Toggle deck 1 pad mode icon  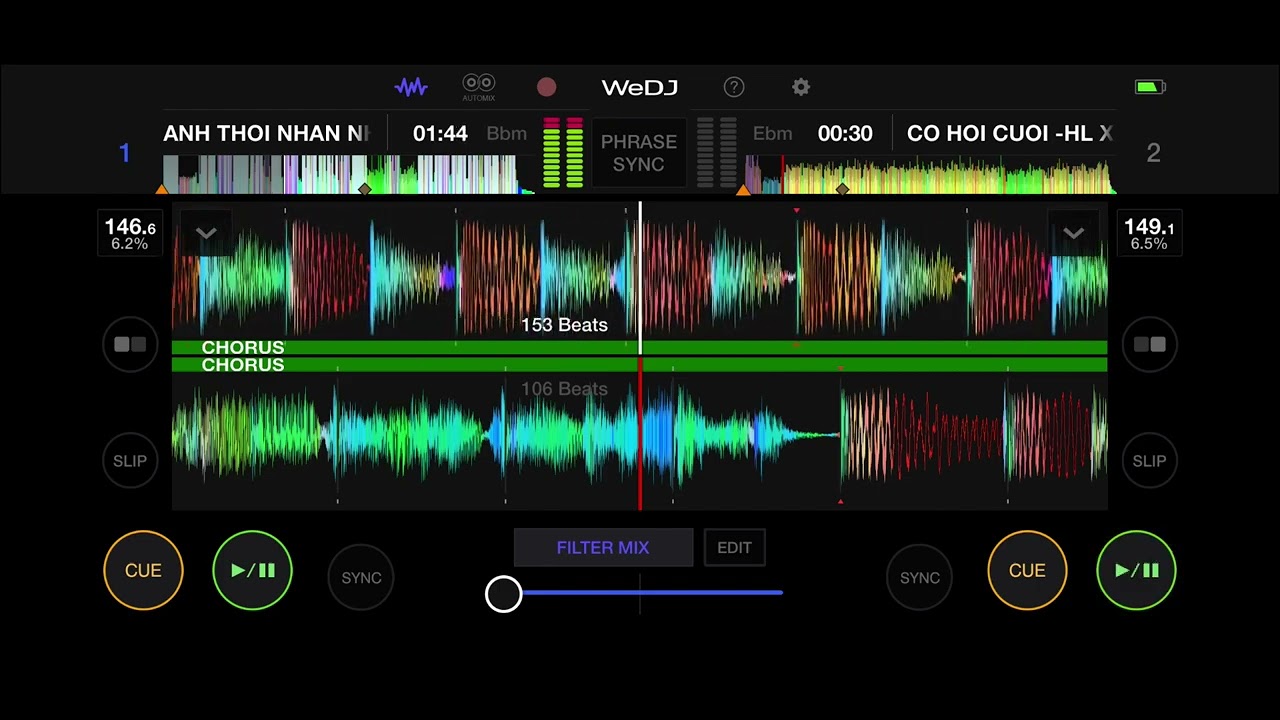point(130,344)
